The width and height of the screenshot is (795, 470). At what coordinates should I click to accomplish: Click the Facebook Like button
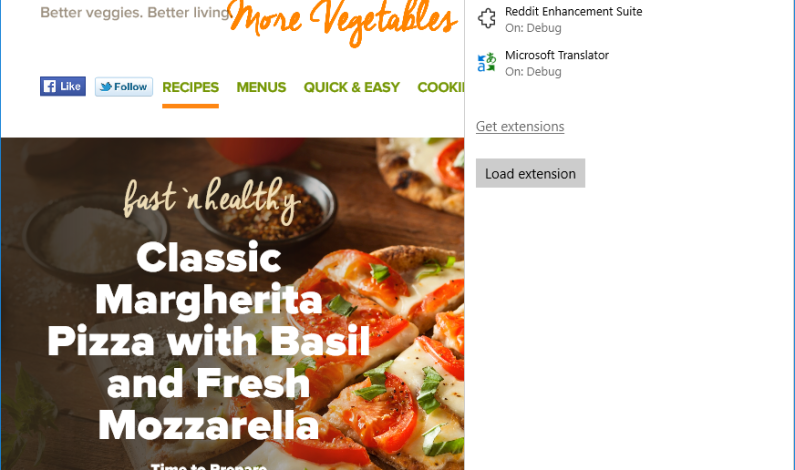[63, 86]
